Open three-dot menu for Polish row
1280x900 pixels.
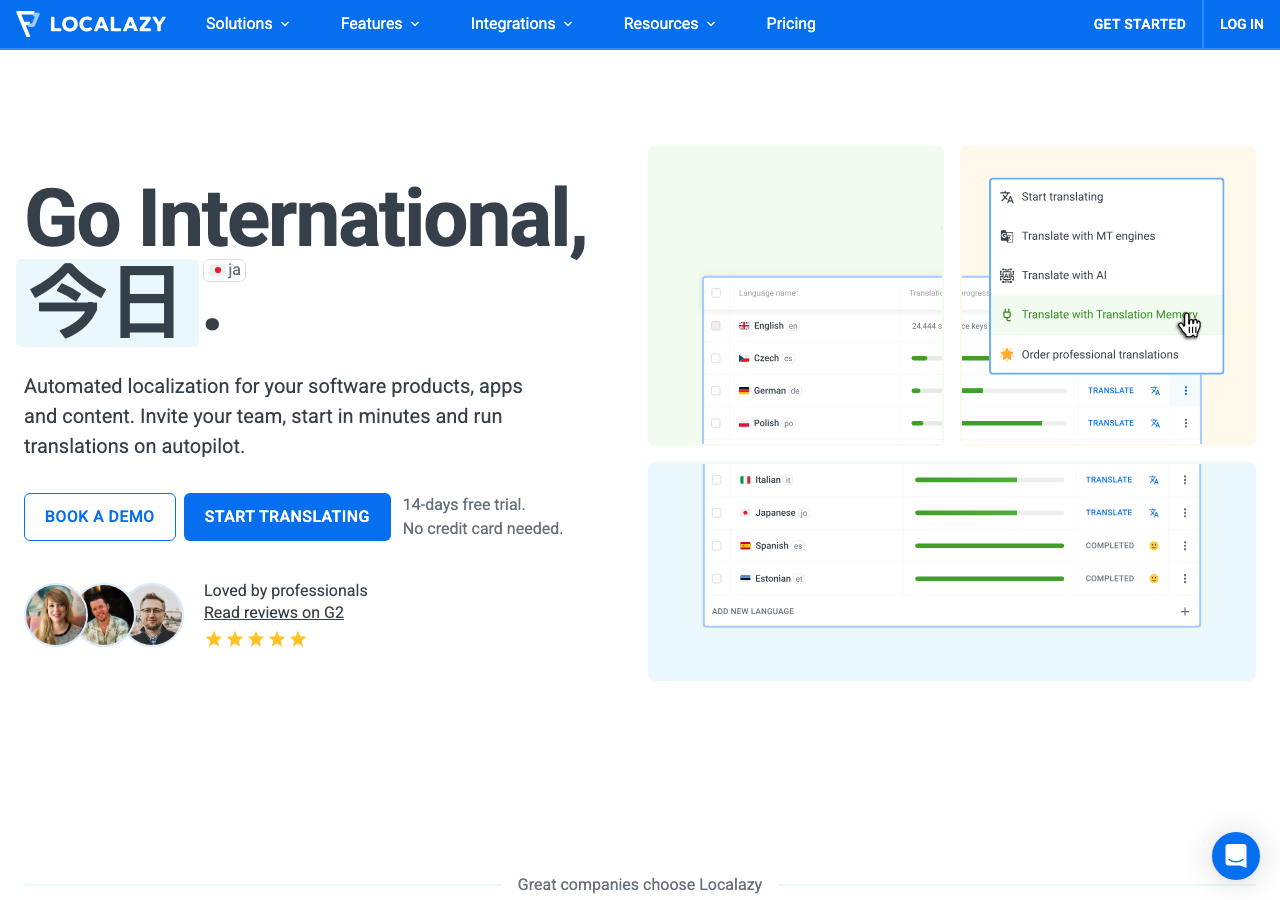1186,423
